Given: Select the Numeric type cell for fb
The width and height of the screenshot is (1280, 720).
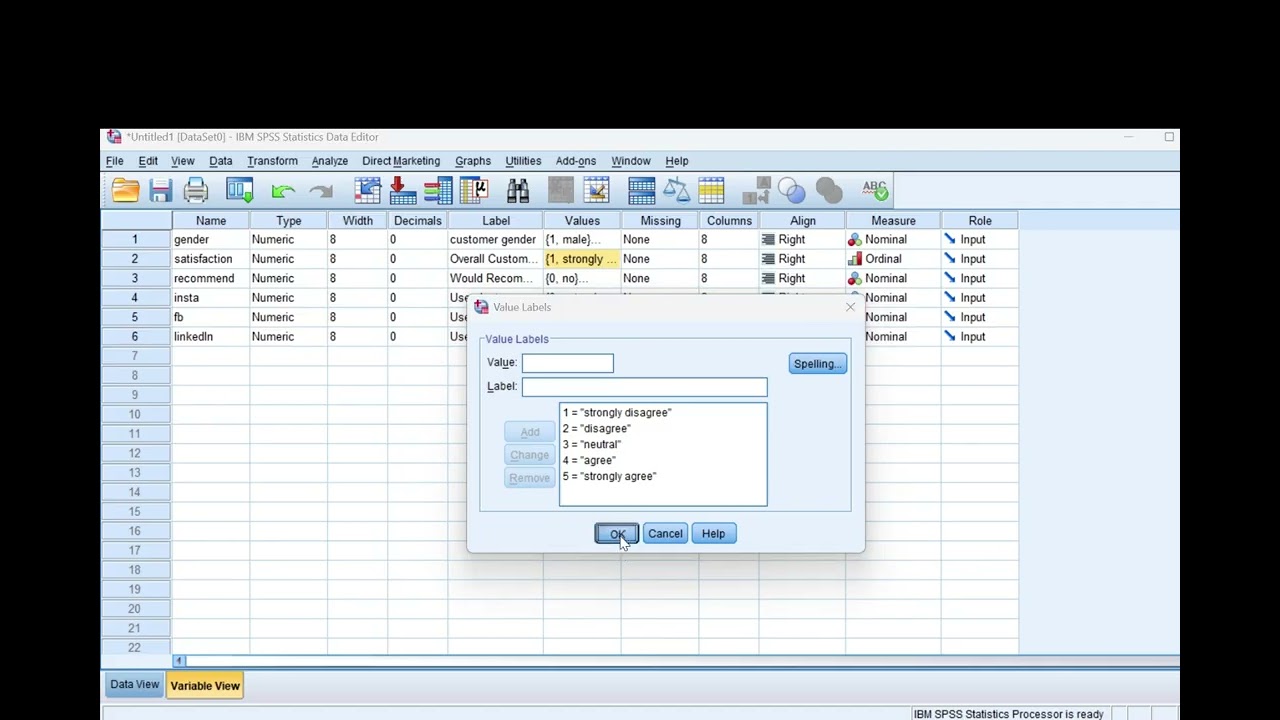Looking at the screenshot, I should pyautogui.click(x=289, y=318).
